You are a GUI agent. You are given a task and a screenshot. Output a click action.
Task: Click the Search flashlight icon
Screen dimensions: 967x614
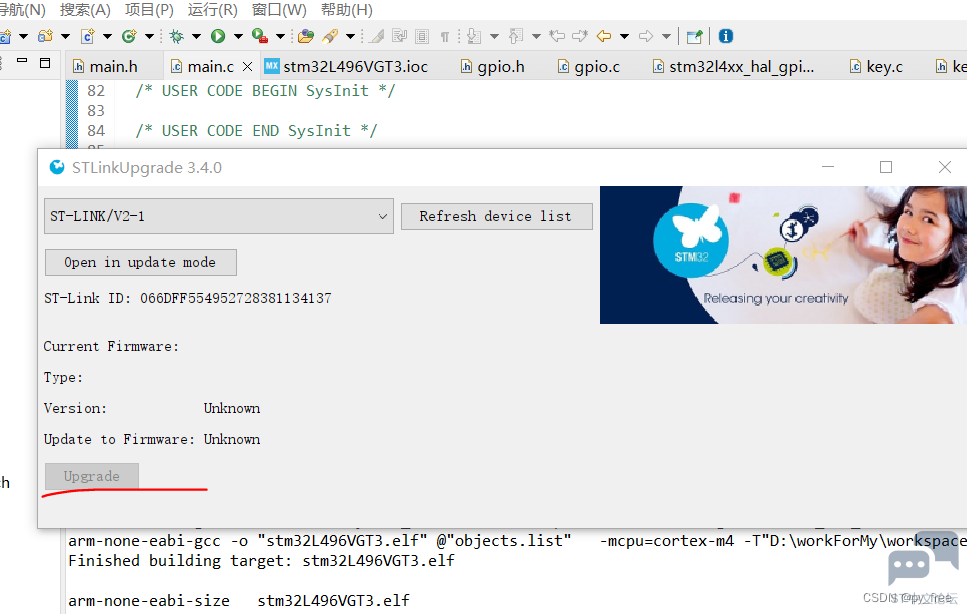[331, 36]
